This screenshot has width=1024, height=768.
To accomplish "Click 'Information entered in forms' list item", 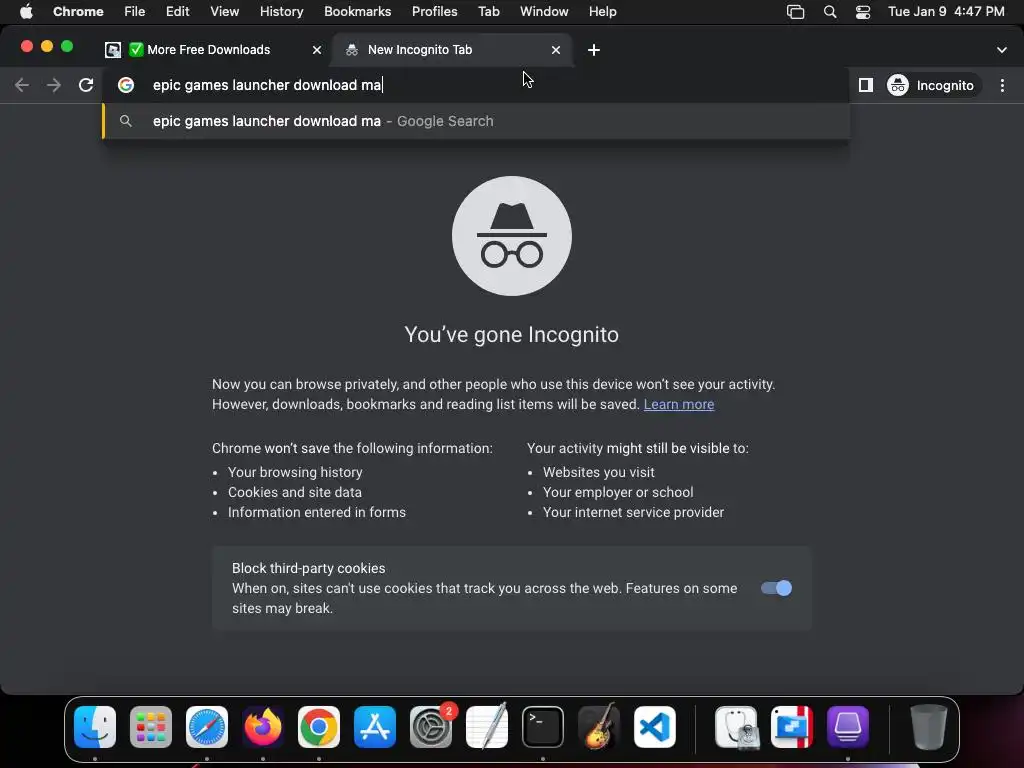I will click(317, 513).
